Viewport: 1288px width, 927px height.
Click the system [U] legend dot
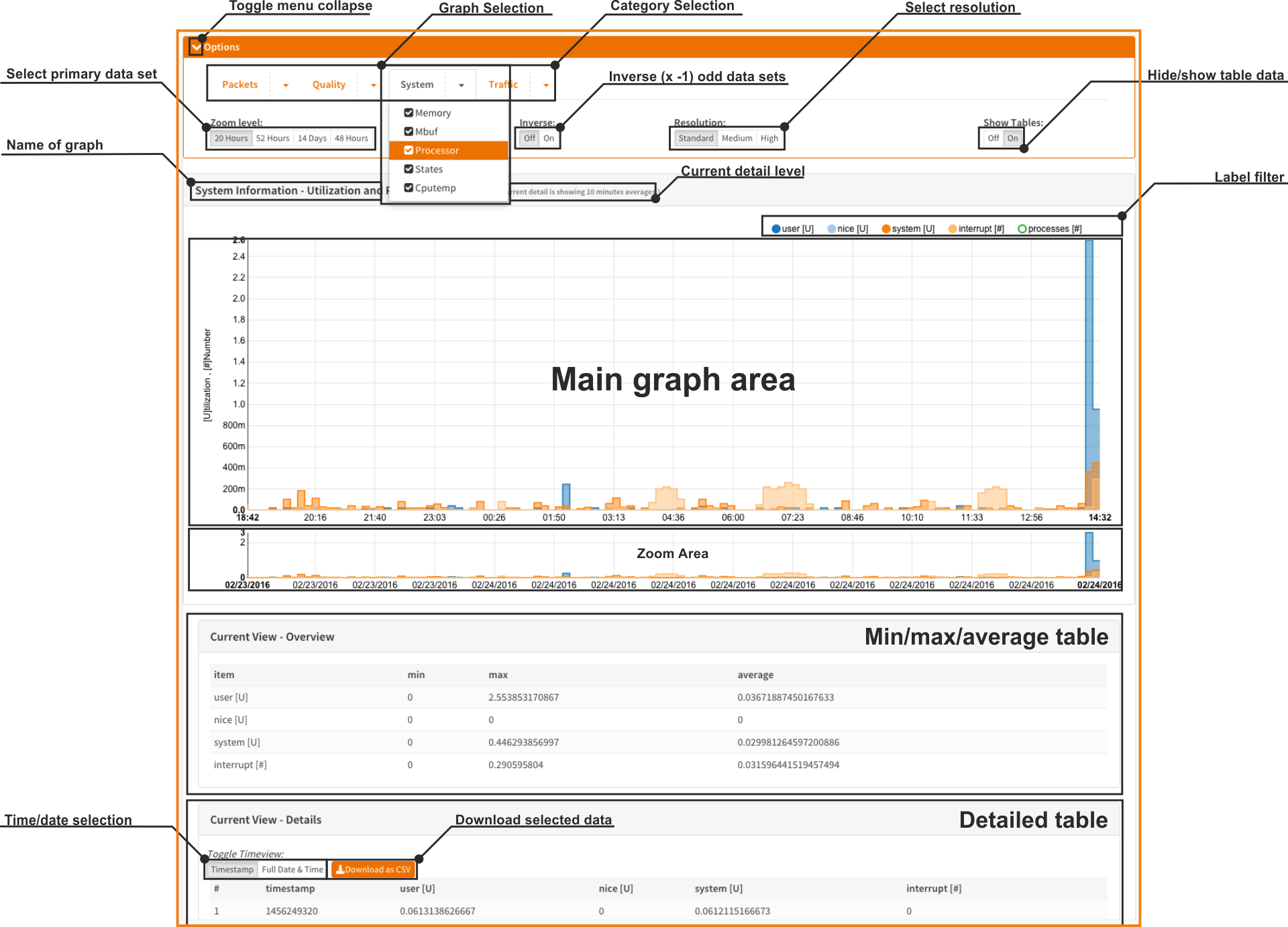point(886,229)
